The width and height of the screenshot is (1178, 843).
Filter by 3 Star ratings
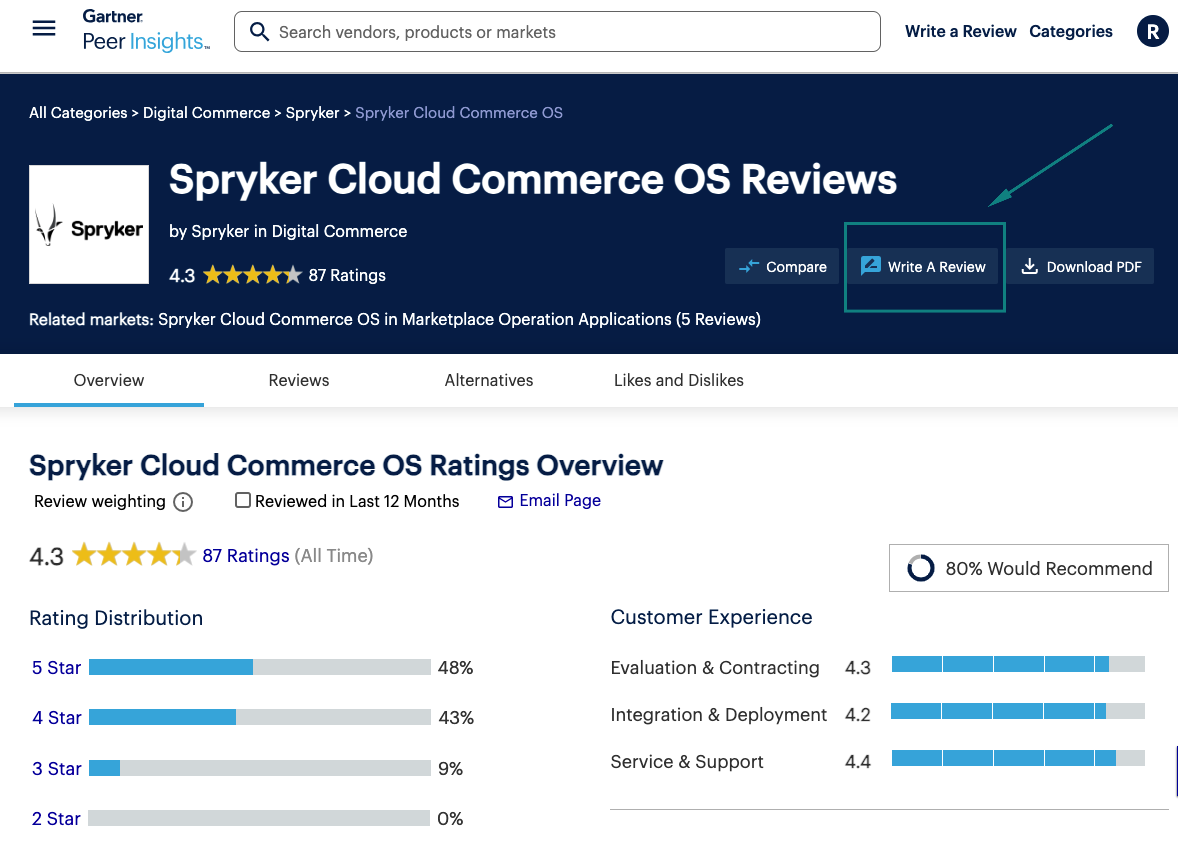coord(56,769)
